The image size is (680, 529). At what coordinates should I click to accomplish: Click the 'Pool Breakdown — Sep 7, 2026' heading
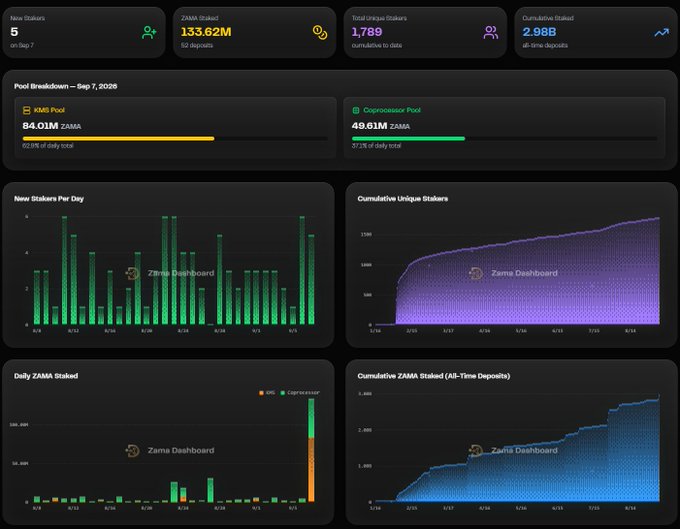65,86
